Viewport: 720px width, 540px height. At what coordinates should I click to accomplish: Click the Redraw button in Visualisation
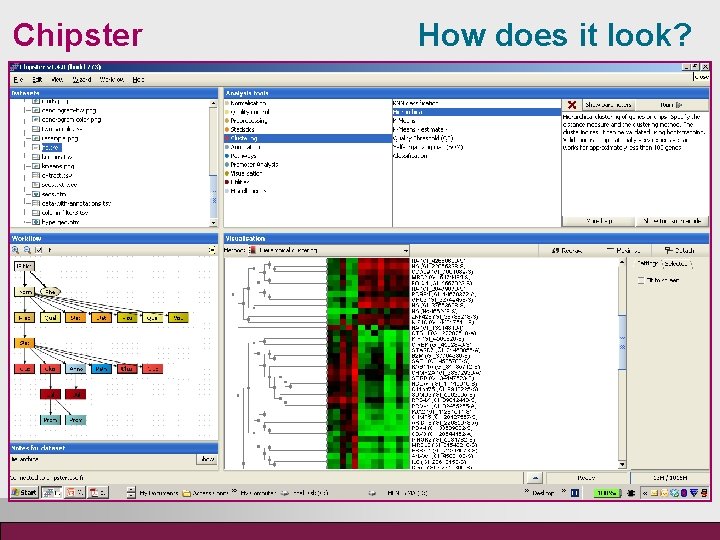tap(567, 250)
